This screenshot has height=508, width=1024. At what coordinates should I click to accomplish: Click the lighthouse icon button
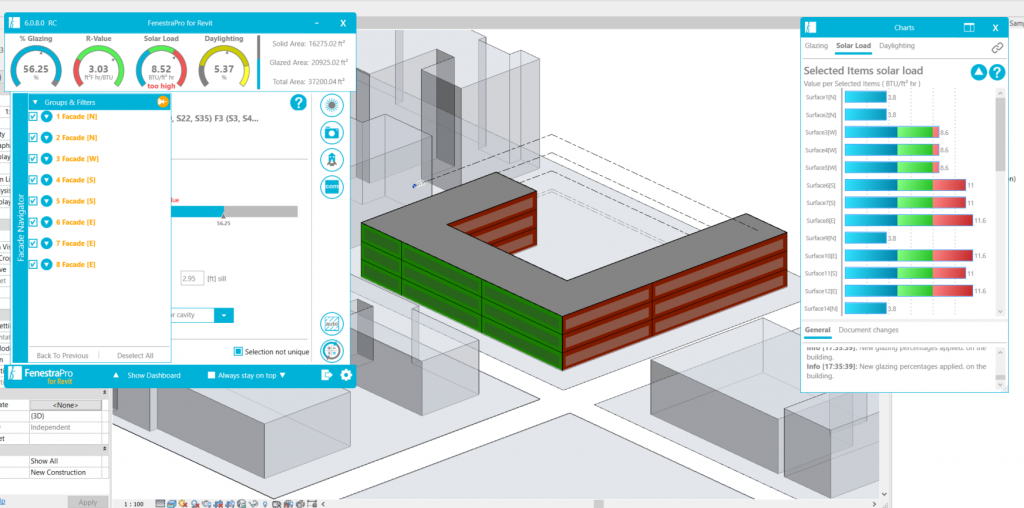coord(332,159)
